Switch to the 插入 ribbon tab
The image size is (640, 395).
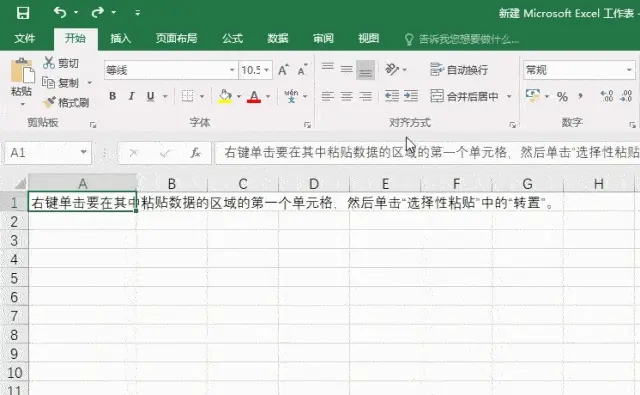[x=120, y=38]
